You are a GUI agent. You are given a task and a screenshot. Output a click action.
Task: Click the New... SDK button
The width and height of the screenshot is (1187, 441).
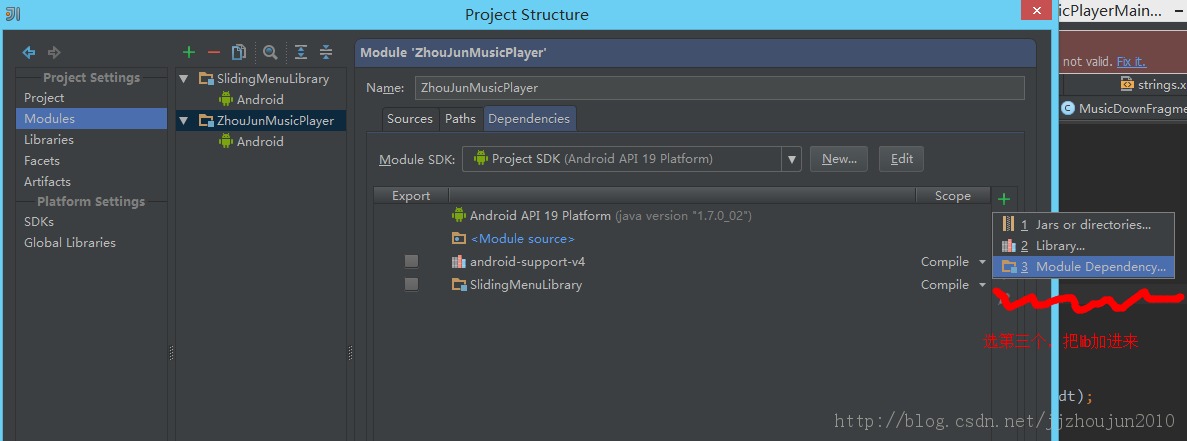pos(839,159)
